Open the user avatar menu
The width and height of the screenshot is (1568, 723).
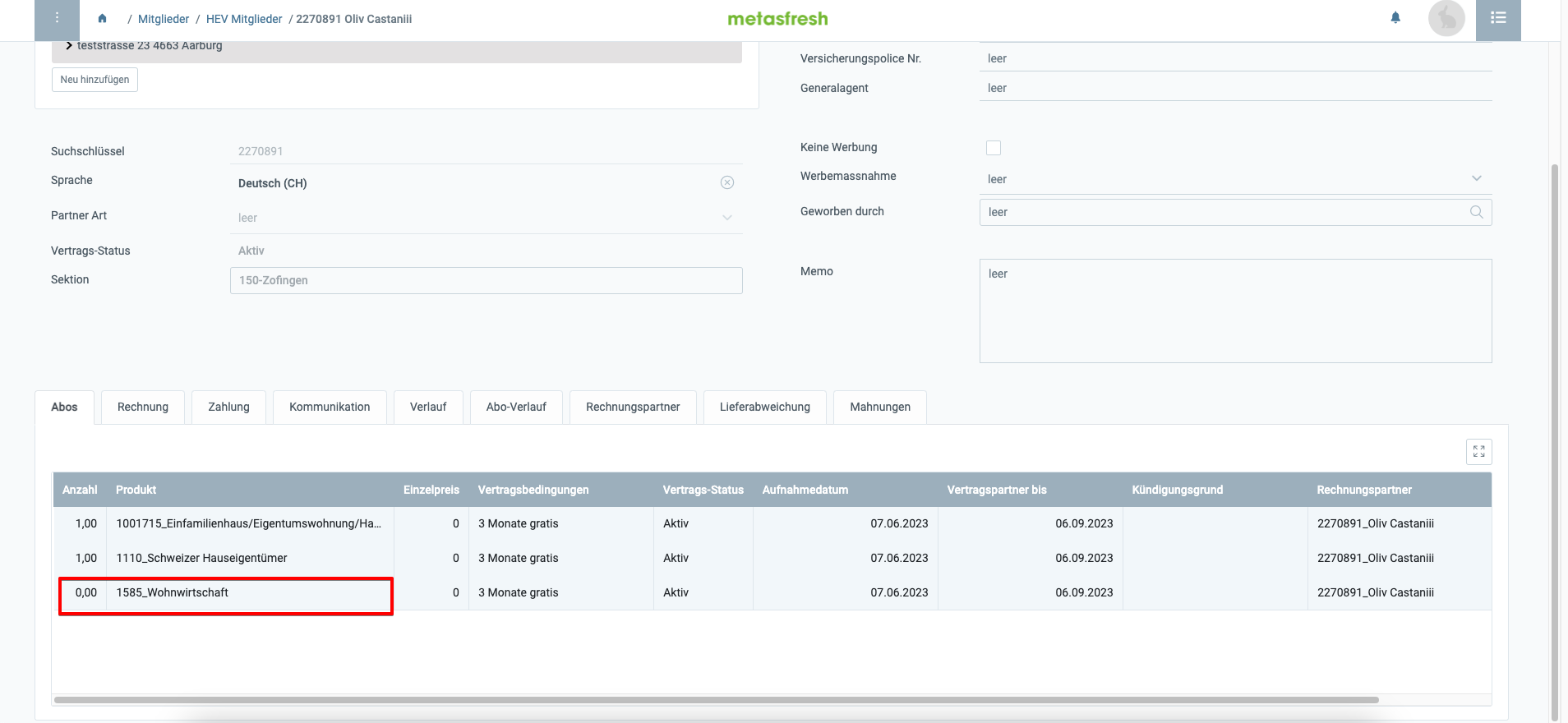(x=1446, y=18)
